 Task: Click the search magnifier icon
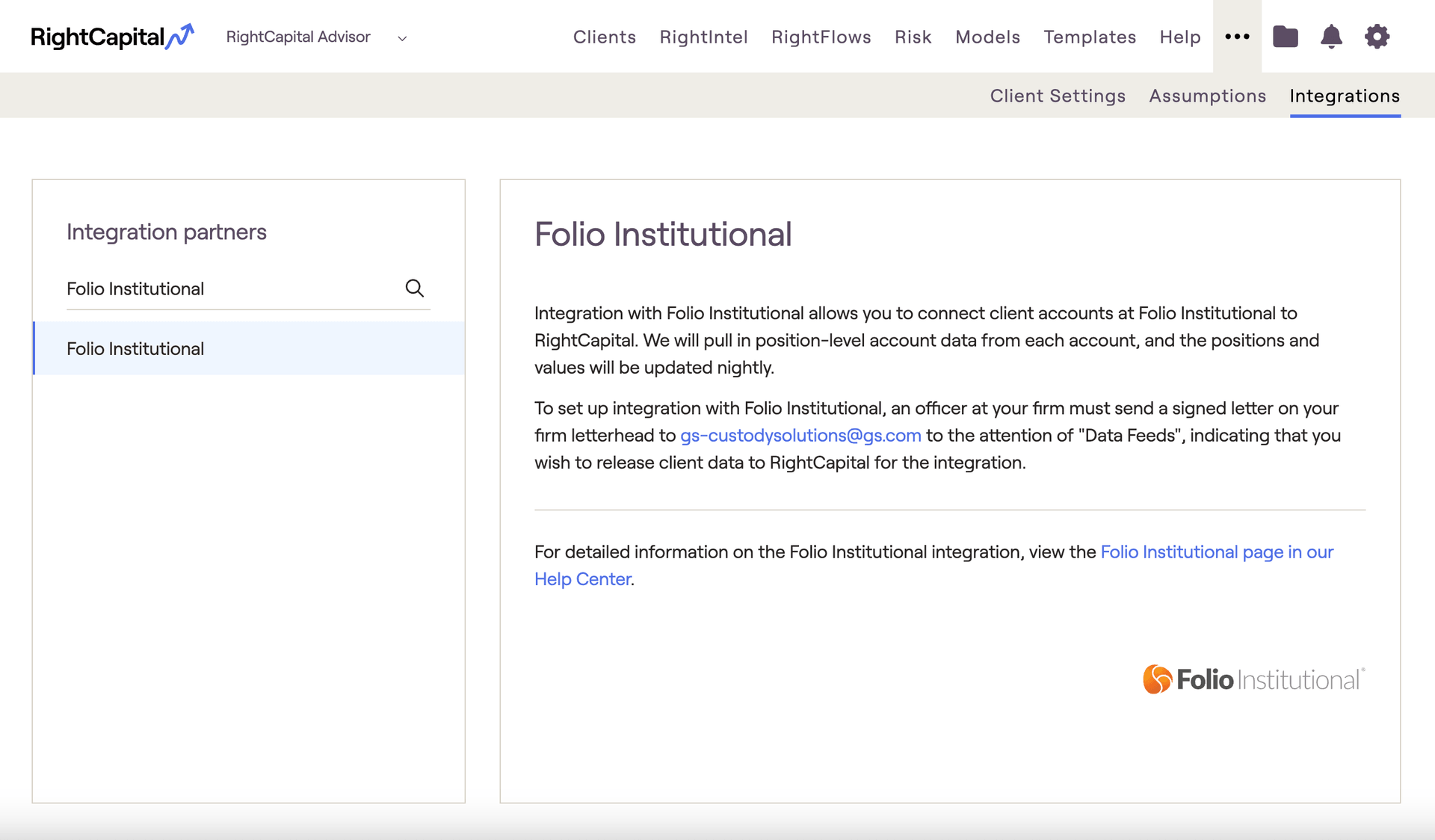tap(415, 288)
